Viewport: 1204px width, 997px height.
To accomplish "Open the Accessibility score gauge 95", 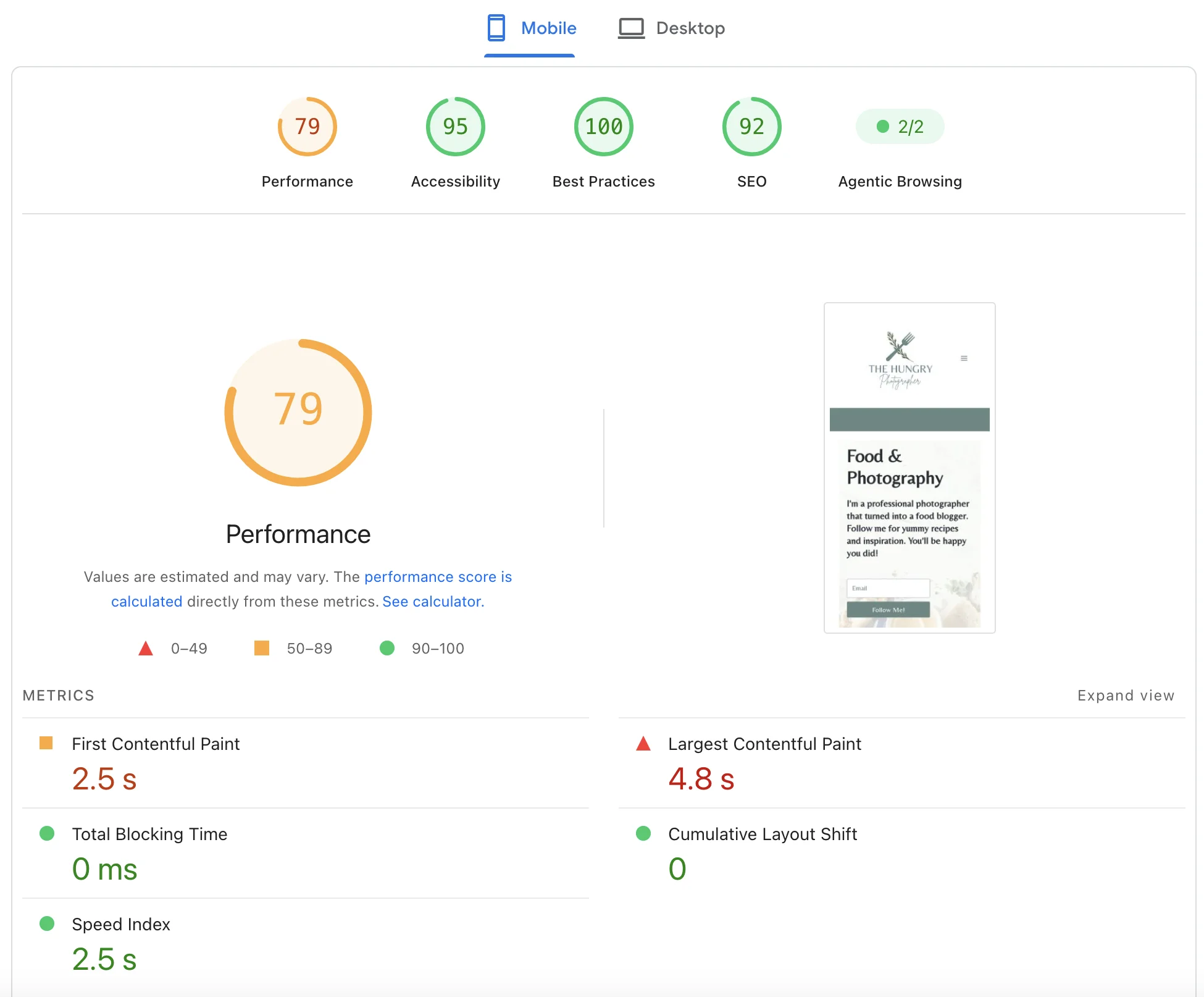I will tap(456, 127).
